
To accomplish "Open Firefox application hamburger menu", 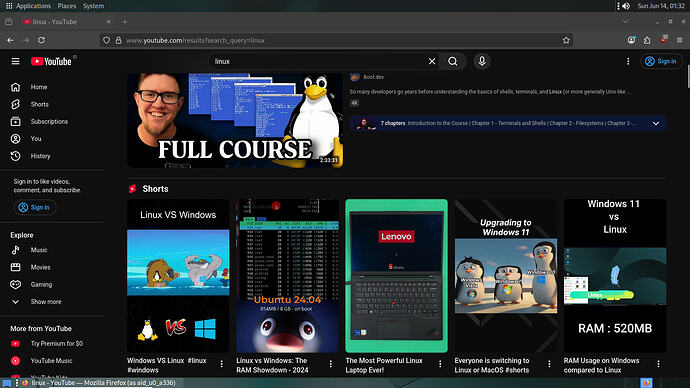I will (x=679, y=40).
